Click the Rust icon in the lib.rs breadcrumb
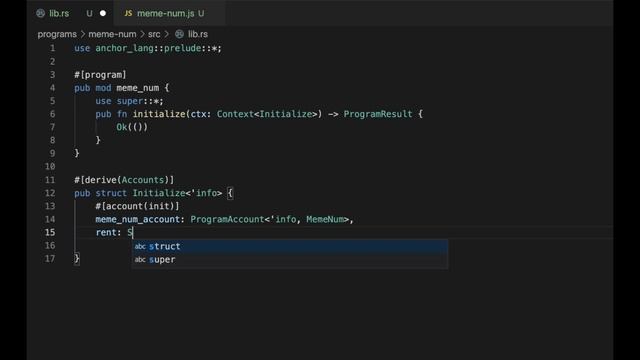Screen dimensions: 640x360 click(x=180, y=34)
